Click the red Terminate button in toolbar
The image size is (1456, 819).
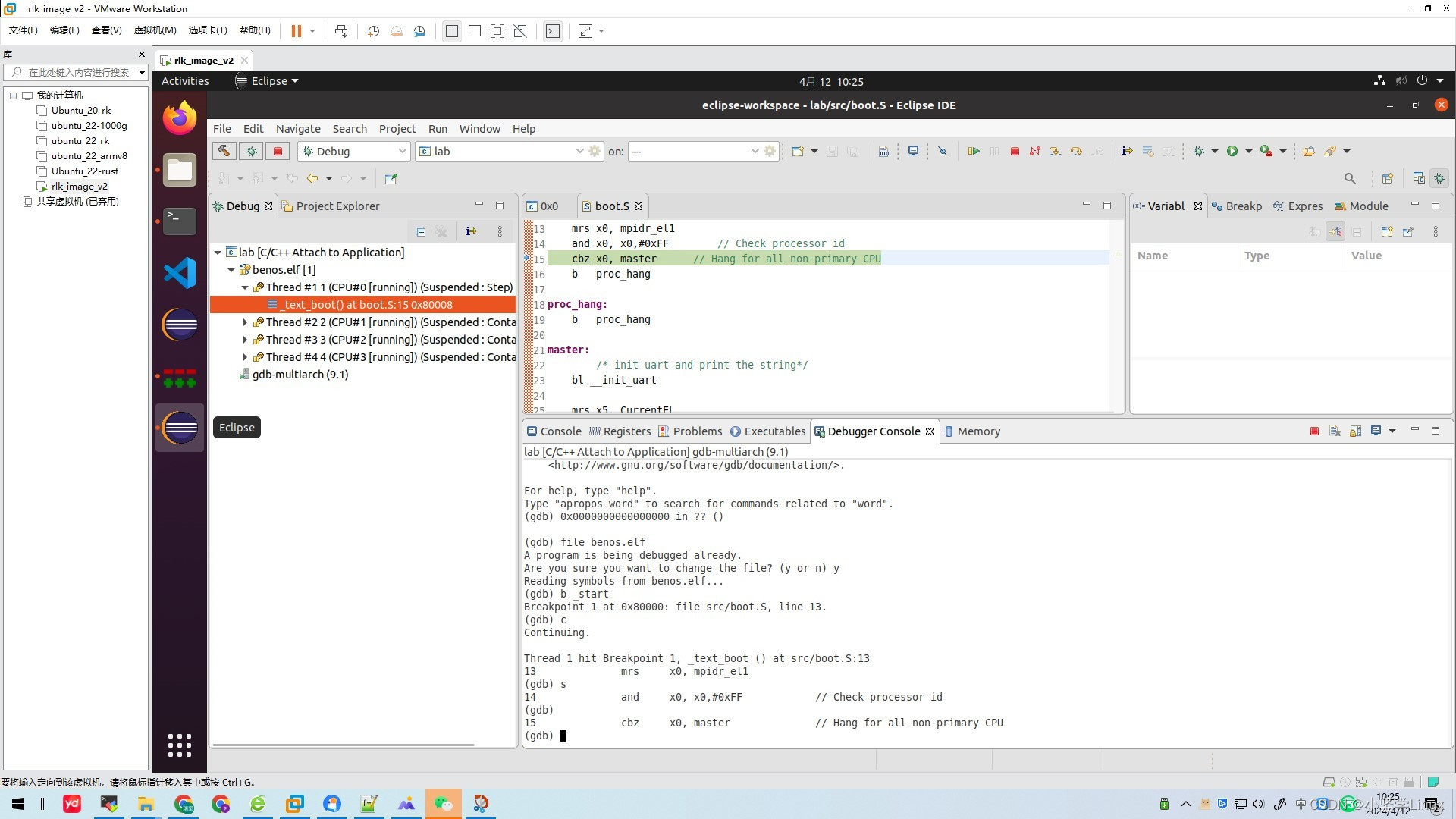[1015, 152]
